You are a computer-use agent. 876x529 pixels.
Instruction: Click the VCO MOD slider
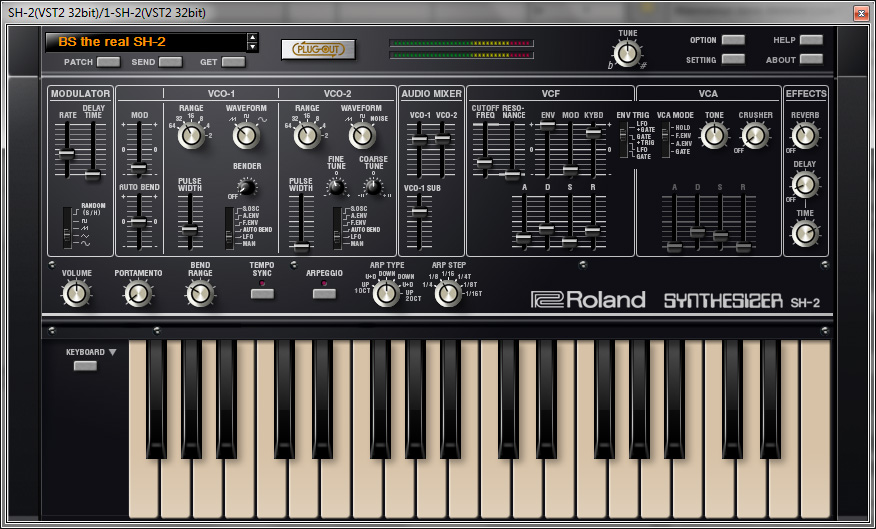[x=139, y=166]
